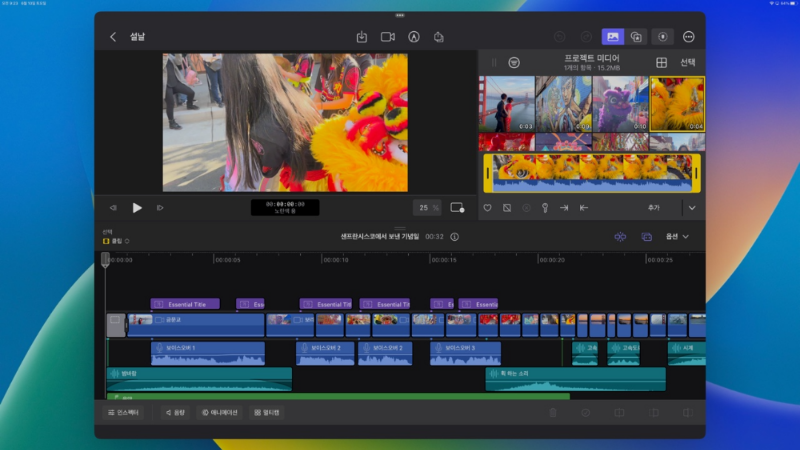Toggle the 음량 volume panel

tap(176, 412)
